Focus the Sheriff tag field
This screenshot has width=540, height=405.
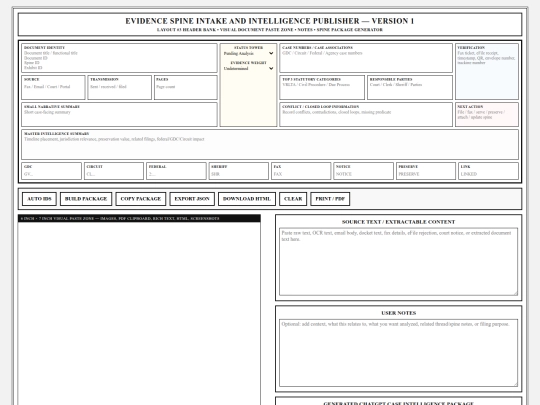(x=239, y=174)
